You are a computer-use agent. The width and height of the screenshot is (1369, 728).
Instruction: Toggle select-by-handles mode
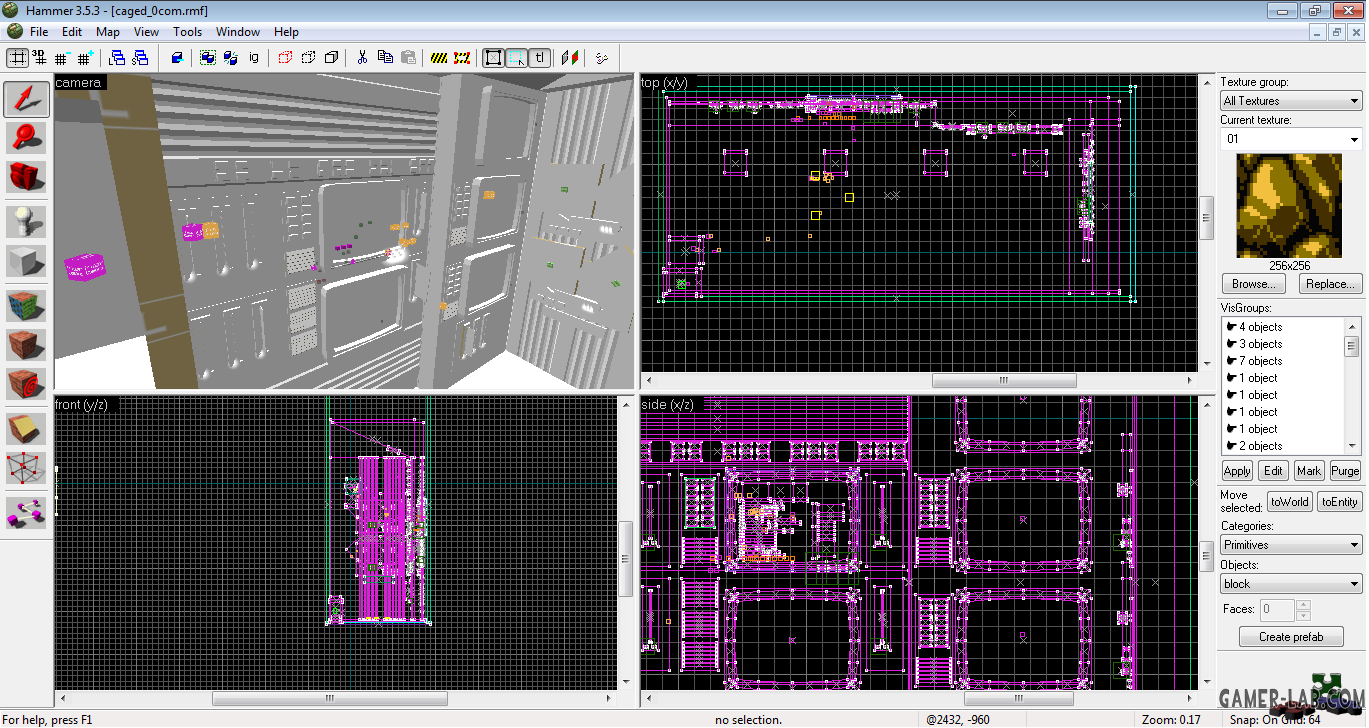(493, 58)
